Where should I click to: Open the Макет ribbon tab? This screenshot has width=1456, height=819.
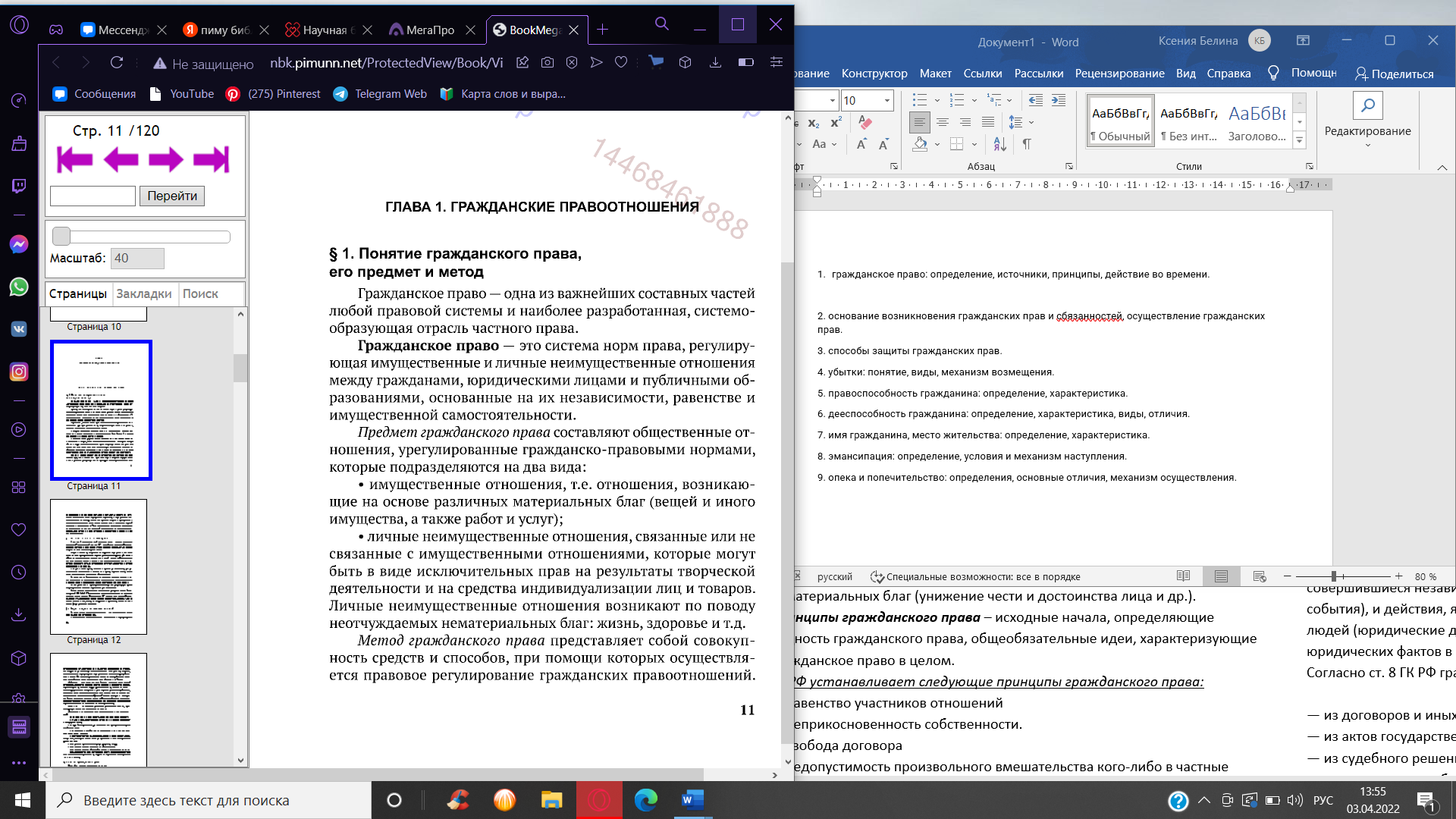tap(935, 74)
